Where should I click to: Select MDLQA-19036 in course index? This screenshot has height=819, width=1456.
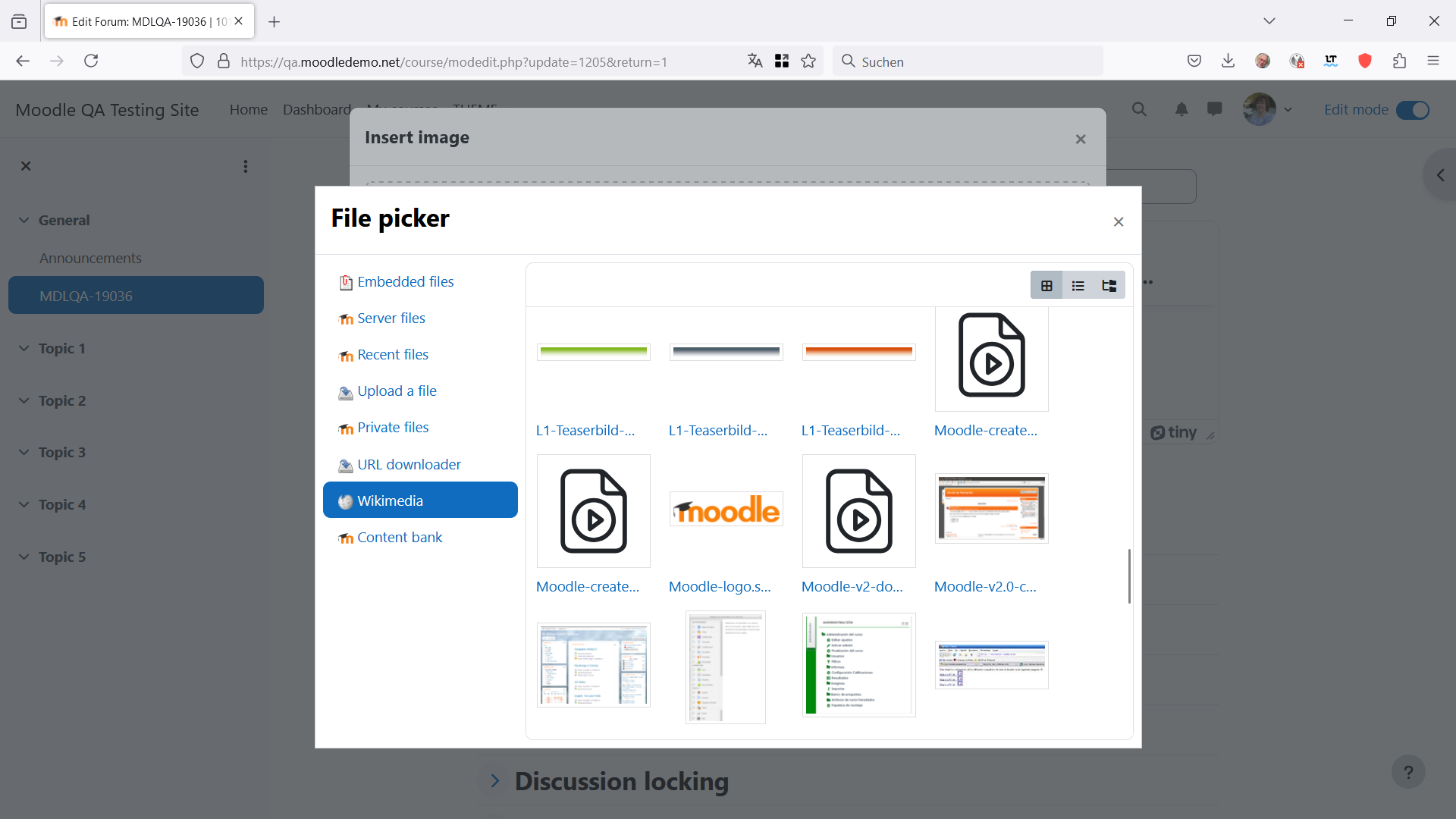(136, 296)
